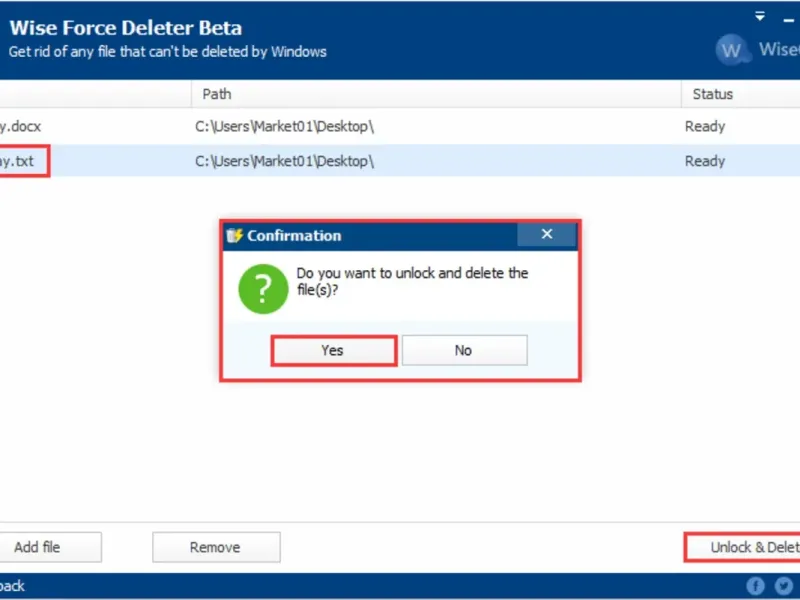Open the Feedback link in footer
Image resolution: width=800 pixels, height=600 pixels.
[x=12, y=586]
